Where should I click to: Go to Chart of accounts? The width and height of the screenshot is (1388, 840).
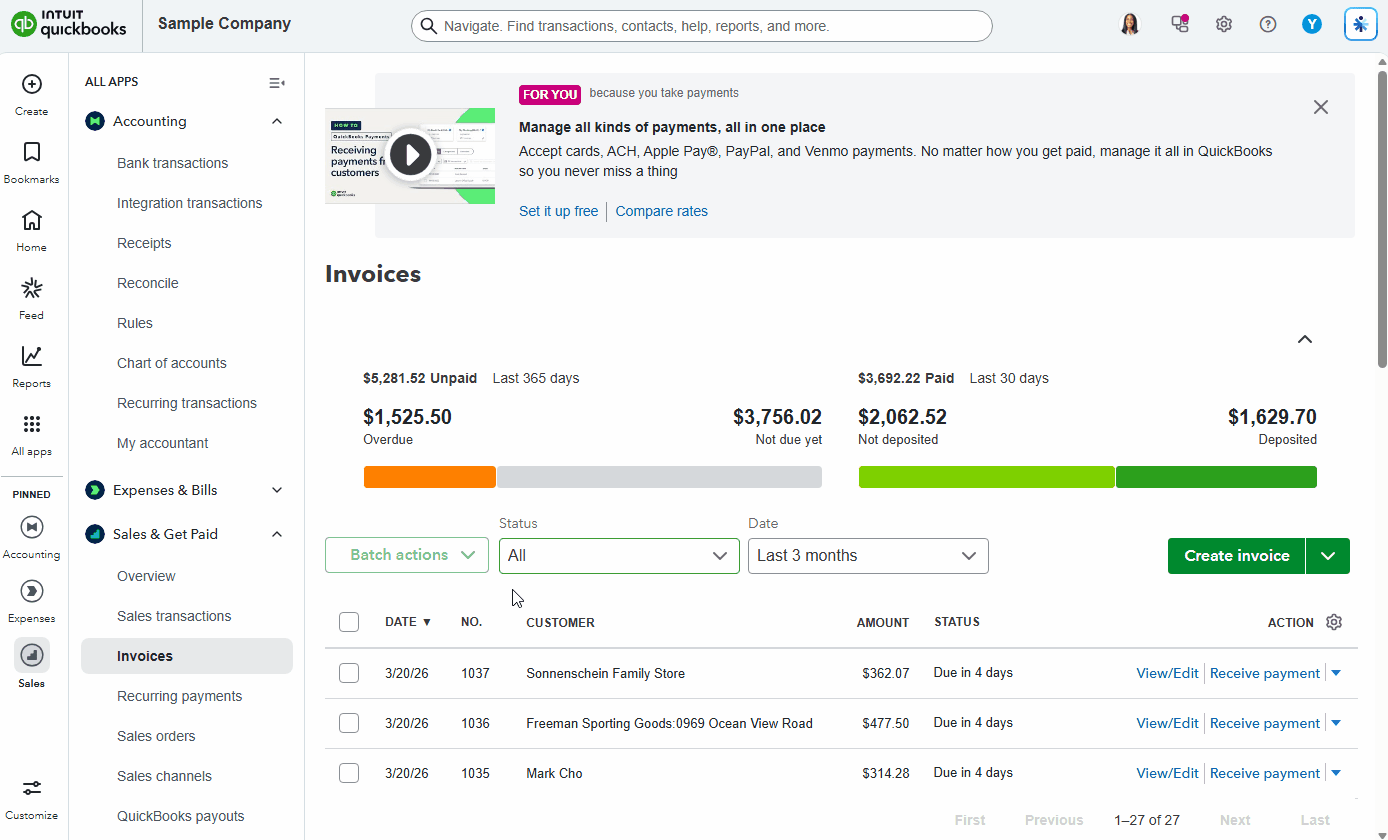[172, 363]
